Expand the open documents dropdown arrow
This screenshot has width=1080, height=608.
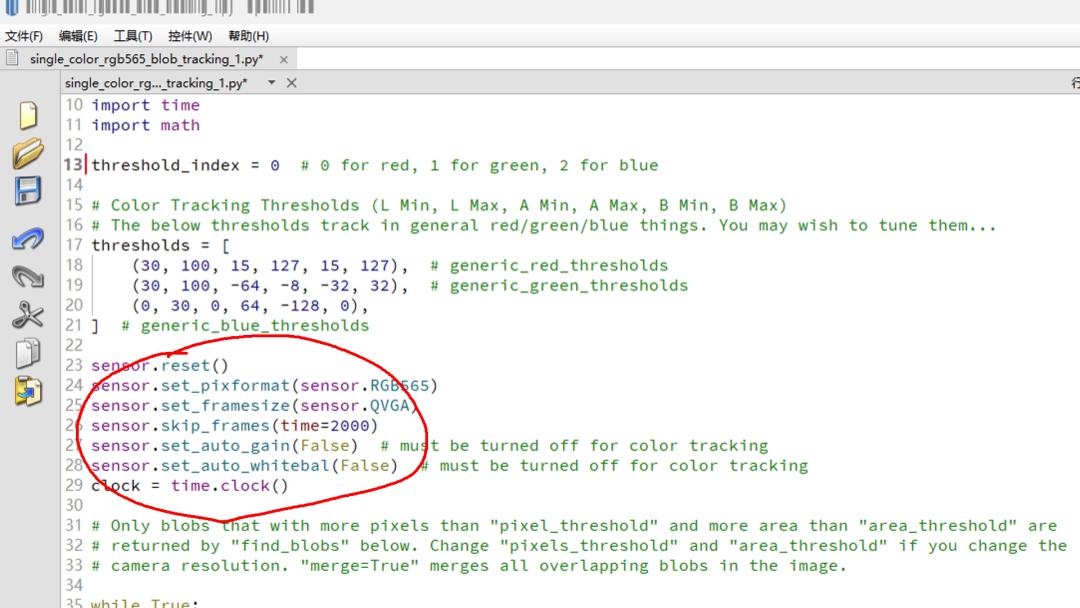(x=271, y=83)
